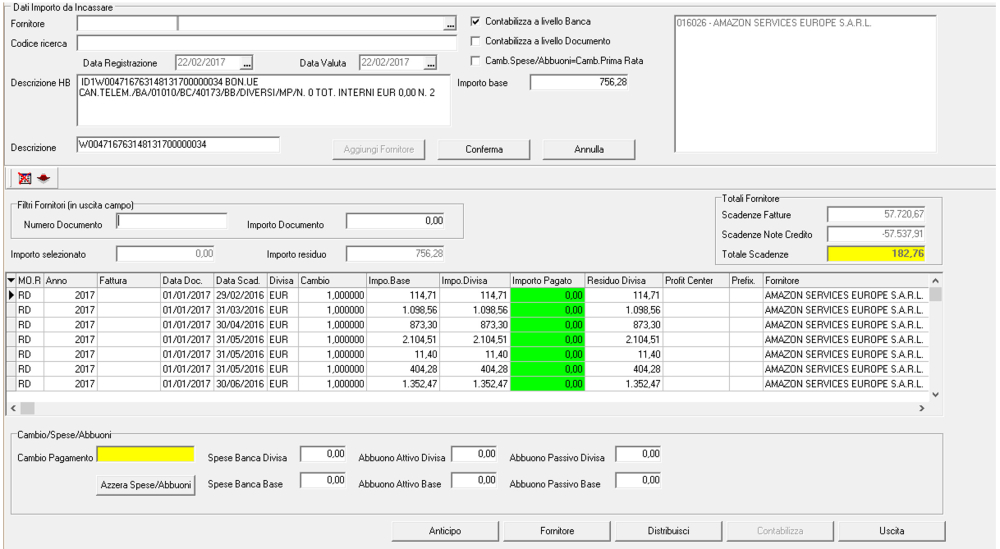
Task: Click the scroll-right arrow of the grid
Action: coord(921,408)
